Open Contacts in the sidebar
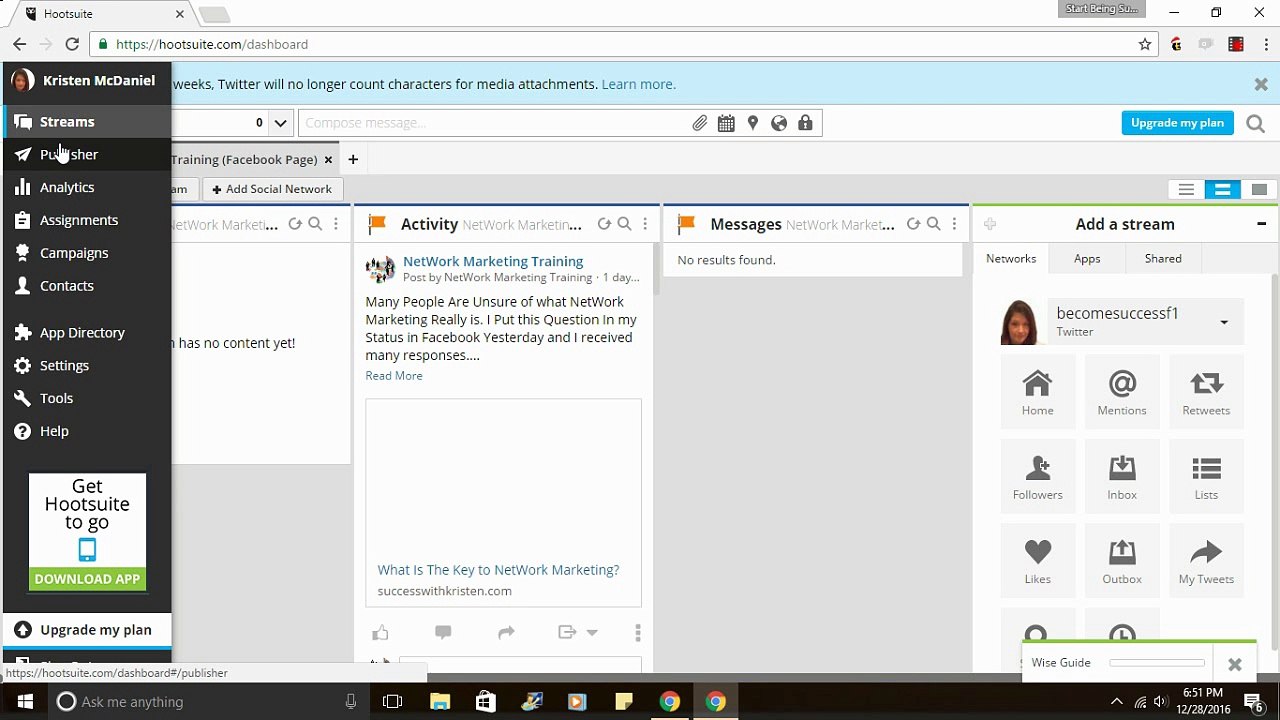 [x=86, y=286]
